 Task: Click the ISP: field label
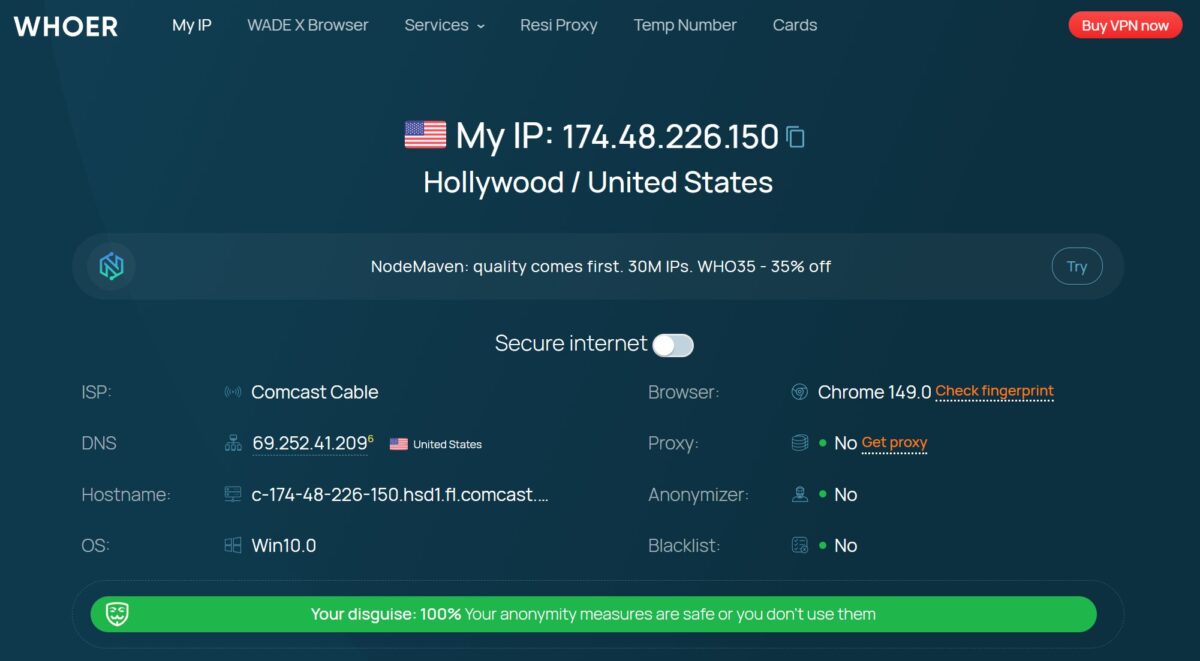coord(96,392)
